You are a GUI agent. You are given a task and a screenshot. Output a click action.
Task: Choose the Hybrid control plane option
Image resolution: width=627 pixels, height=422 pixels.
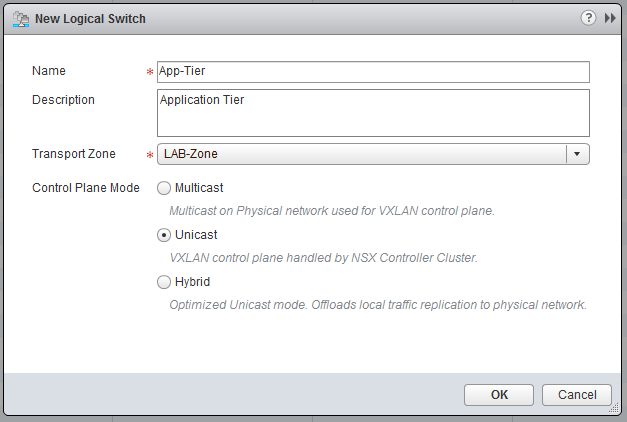pos(164,283)
